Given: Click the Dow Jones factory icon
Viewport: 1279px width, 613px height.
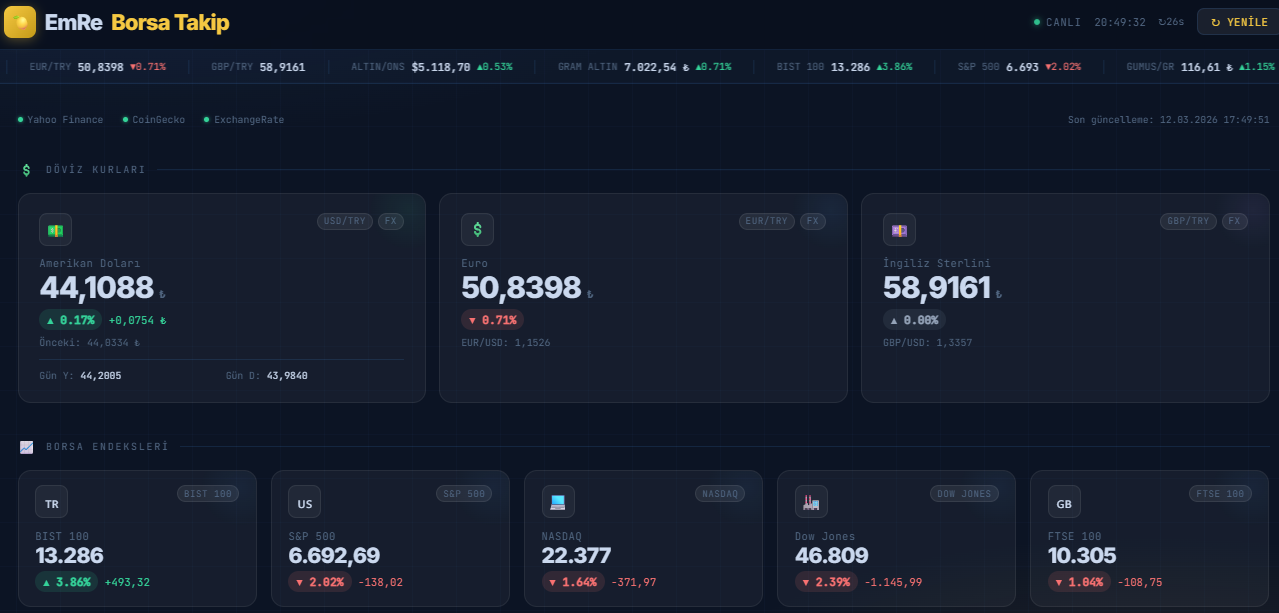Looking at the screenshot, I should [x=810, y=502].
